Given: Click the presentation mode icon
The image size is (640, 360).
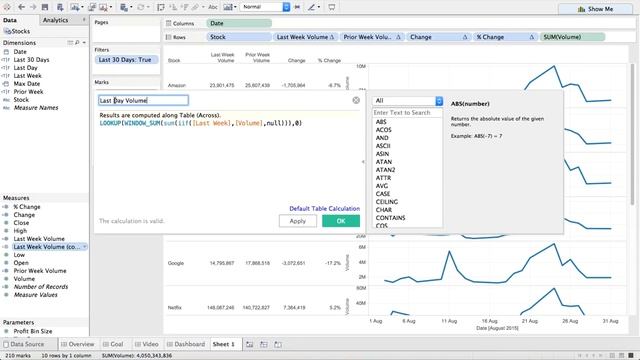Looking at the screenshot, I should click(332, 7).
